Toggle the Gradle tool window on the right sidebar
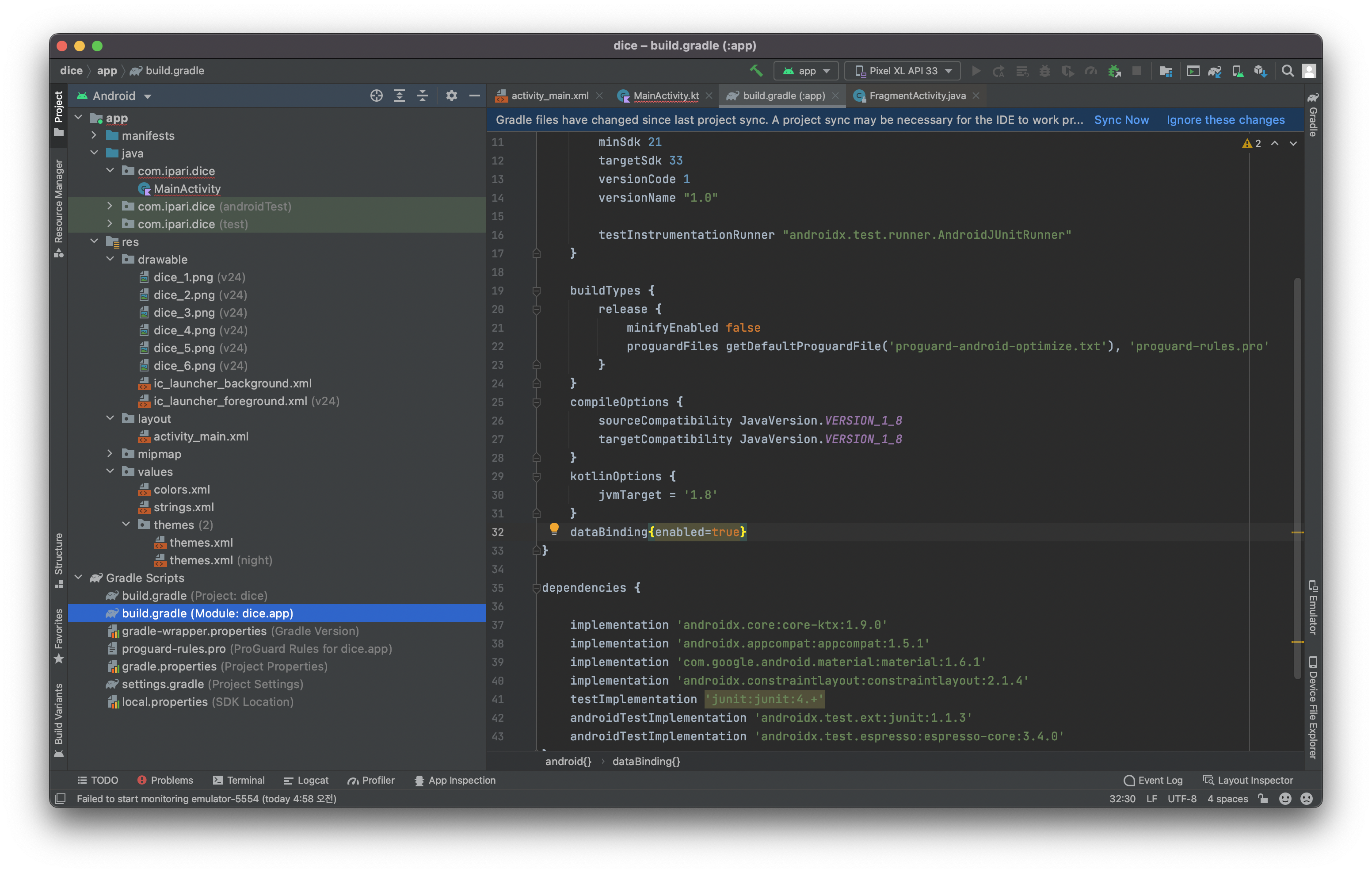Screen dimensions: 1372x873 pyautogui.click(x=1313, y=115)
